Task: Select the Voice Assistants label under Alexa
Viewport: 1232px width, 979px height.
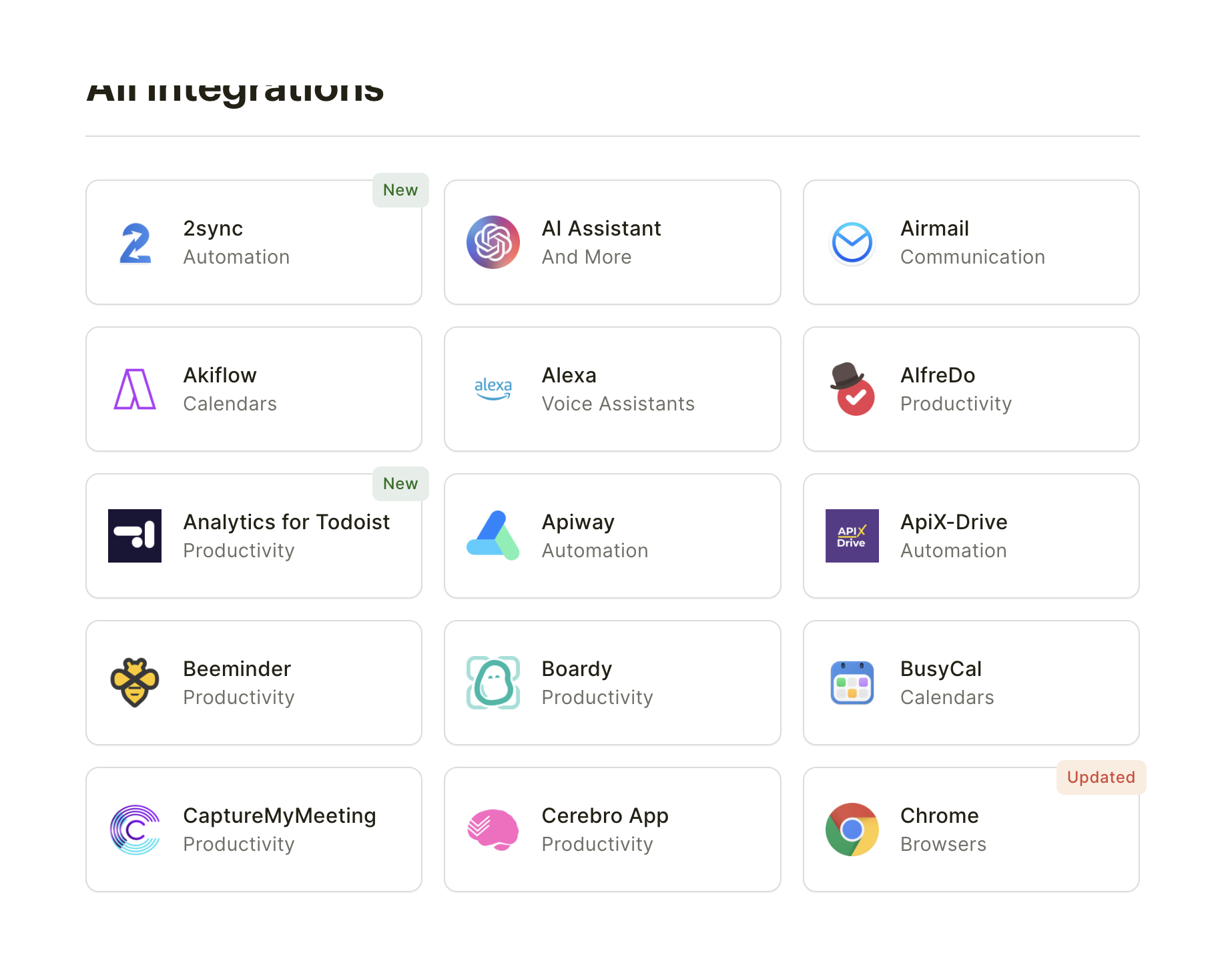Action: (x=618, y=404)
